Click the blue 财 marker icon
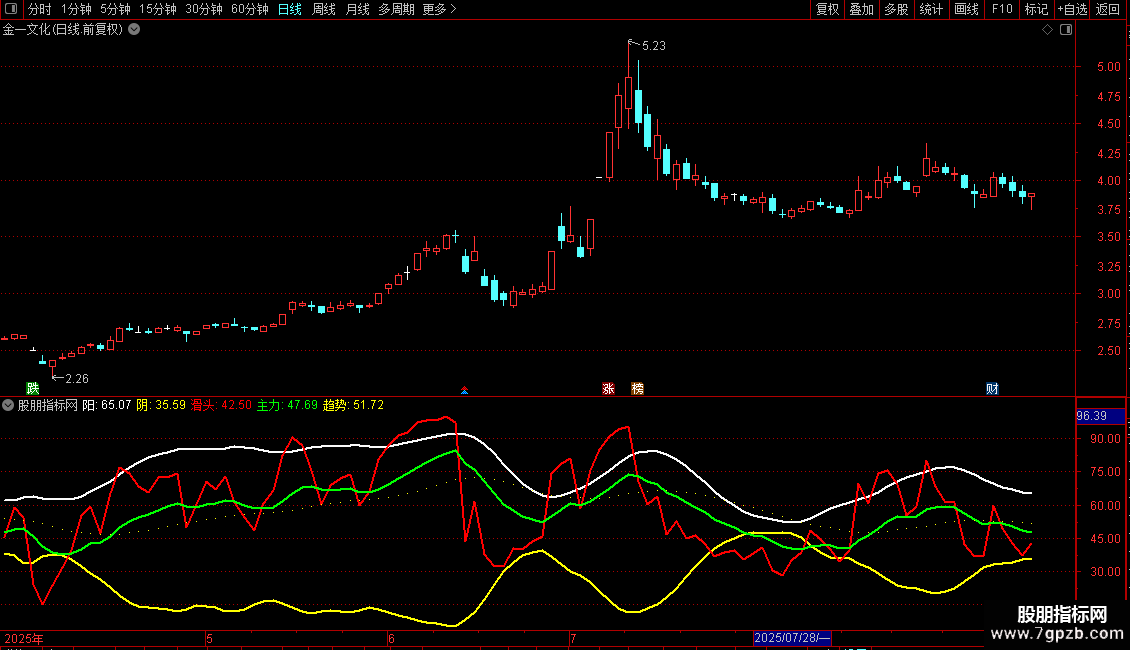The image size is (1130, 650). pos(992,388)
